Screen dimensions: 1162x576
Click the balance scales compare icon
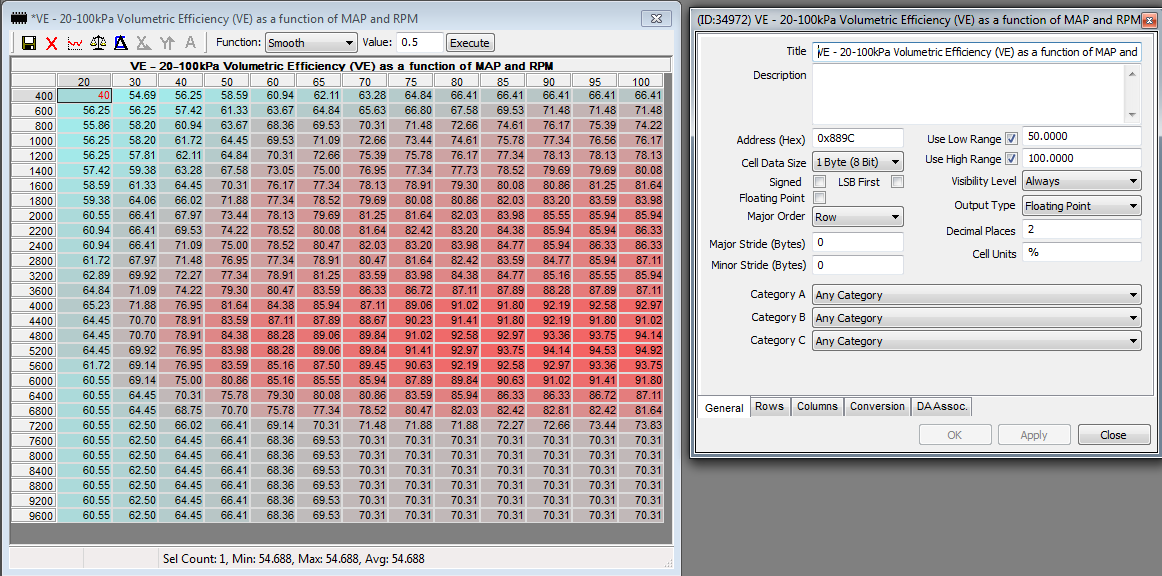(98, 43)
